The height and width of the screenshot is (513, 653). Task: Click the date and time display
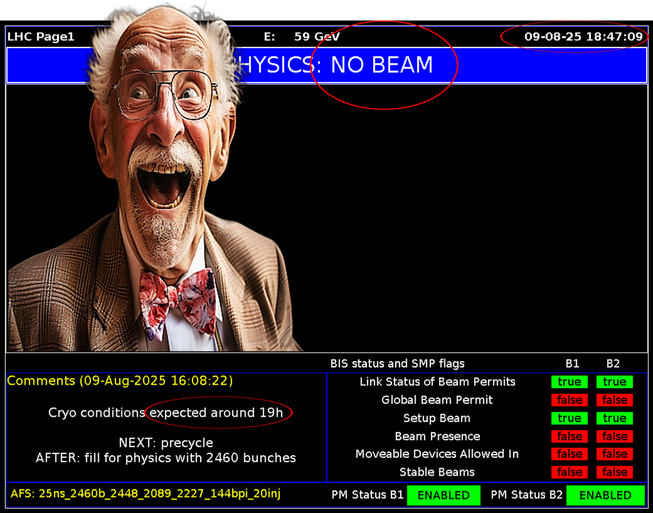pos(583,37)
